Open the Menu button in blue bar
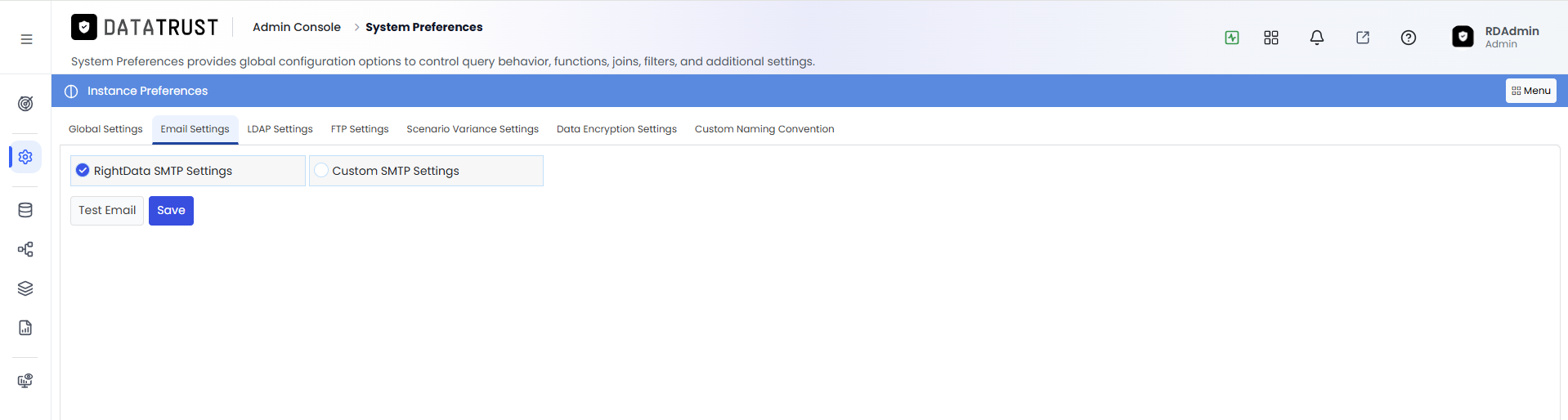 pos(1531,91)
